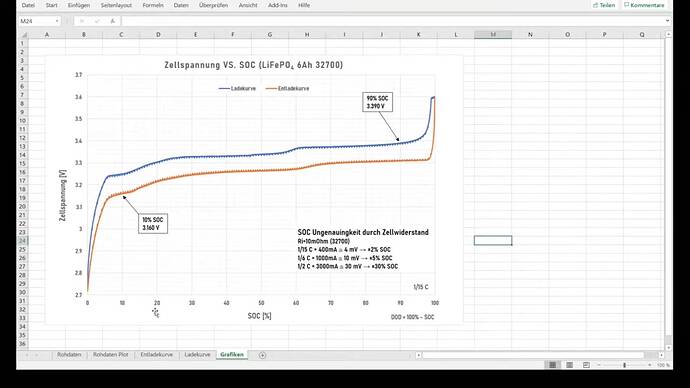The image size is (690, 388).
Task: Click the 100 % zoom level
Action: tap(663, 365)
